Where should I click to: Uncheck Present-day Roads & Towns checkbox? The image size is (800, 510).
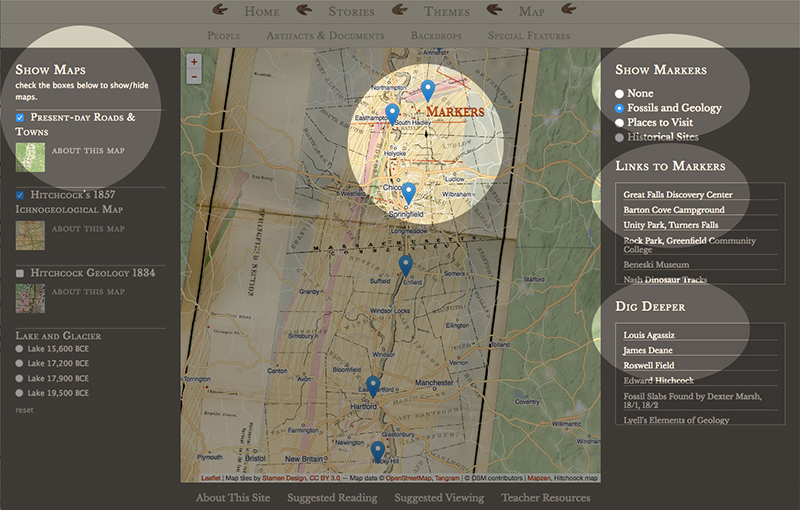tap(21, 118)
